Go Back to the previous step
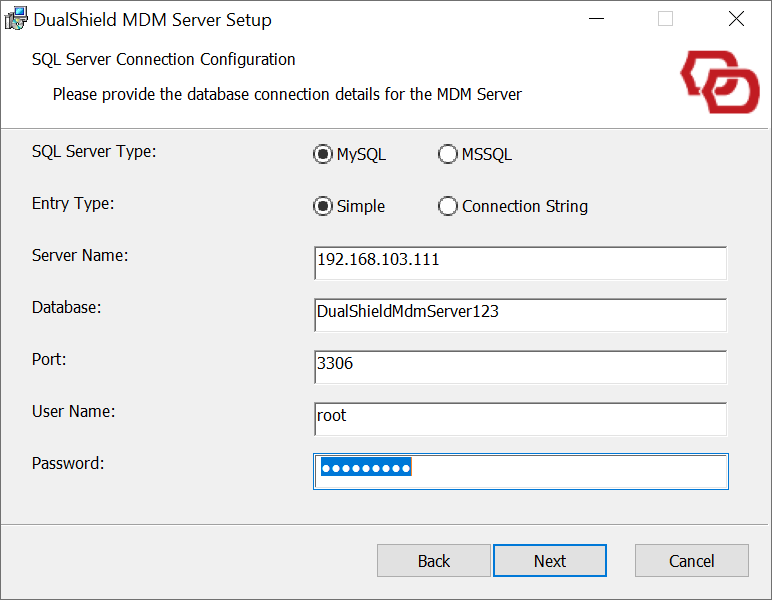The width and height of the screenshot is (772, 600). click(x=434, y=561)
